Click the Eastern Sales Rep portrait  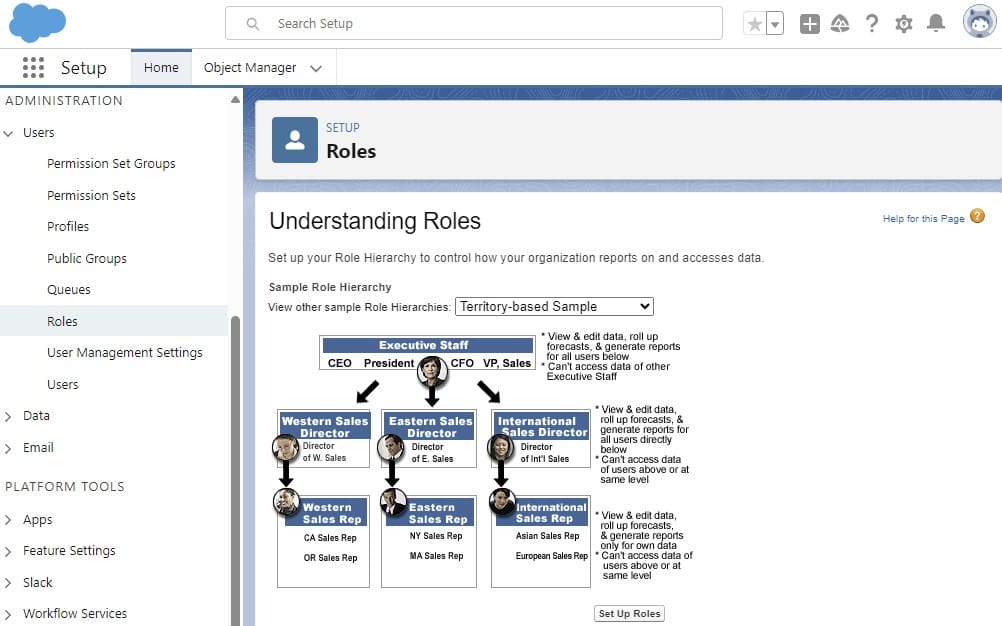[394, 502]
